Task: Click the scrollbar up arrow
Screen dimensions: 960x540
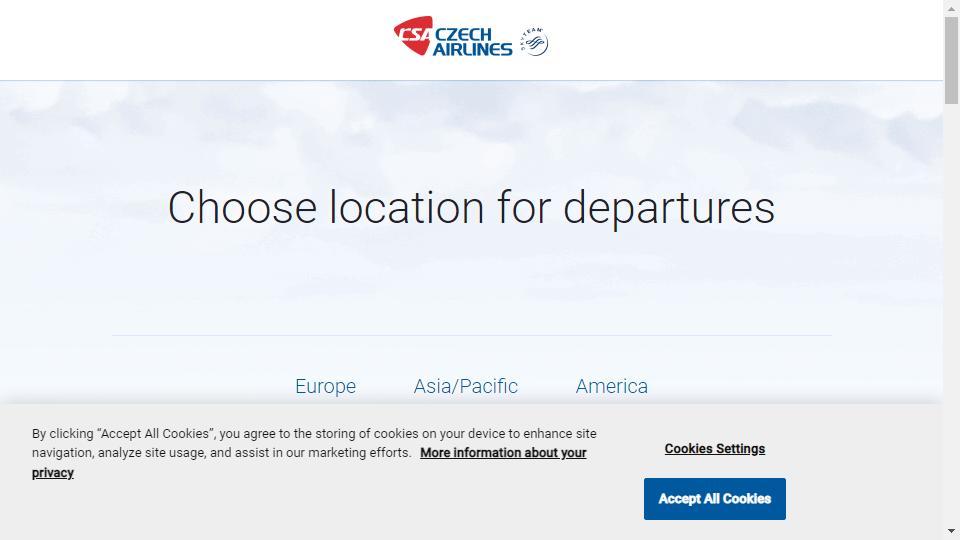Action: [x=951, y=9]
